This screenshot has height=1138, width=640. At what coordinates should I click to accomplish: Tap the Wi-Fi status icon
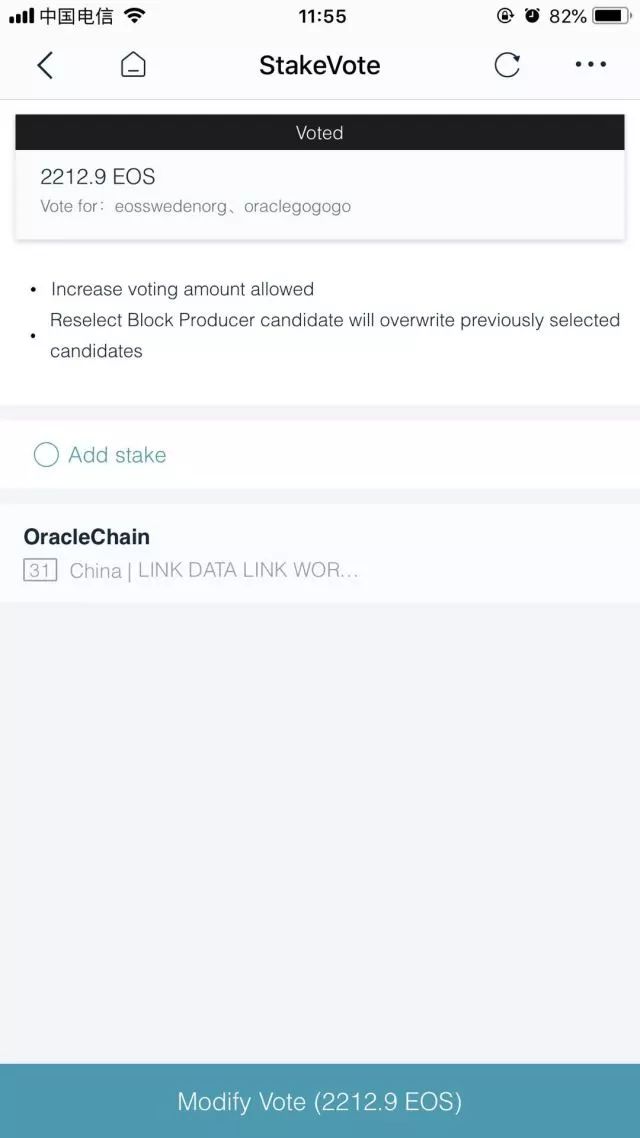pyautogui.click(x=135, y=16)
